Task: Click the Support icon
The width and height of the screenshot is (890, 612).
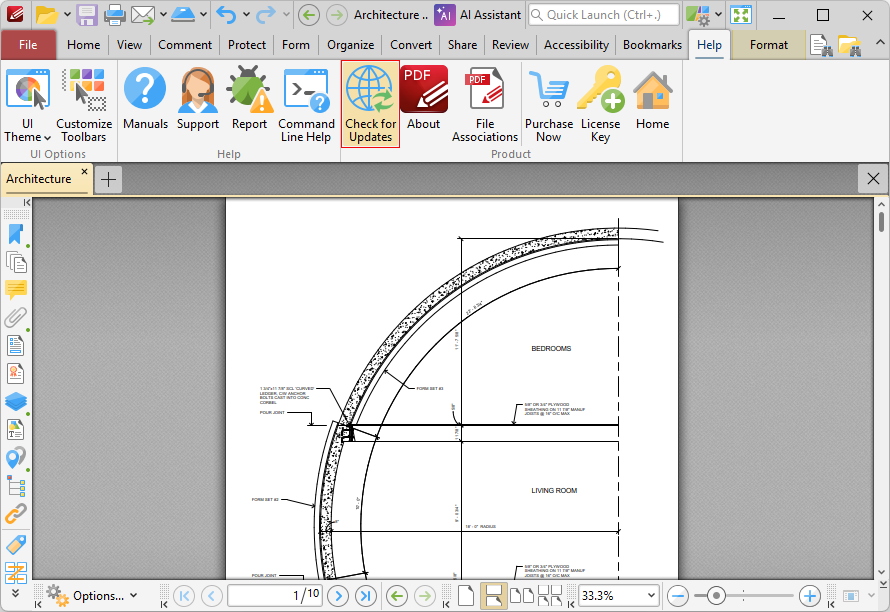Action: [x=198, y=99]
